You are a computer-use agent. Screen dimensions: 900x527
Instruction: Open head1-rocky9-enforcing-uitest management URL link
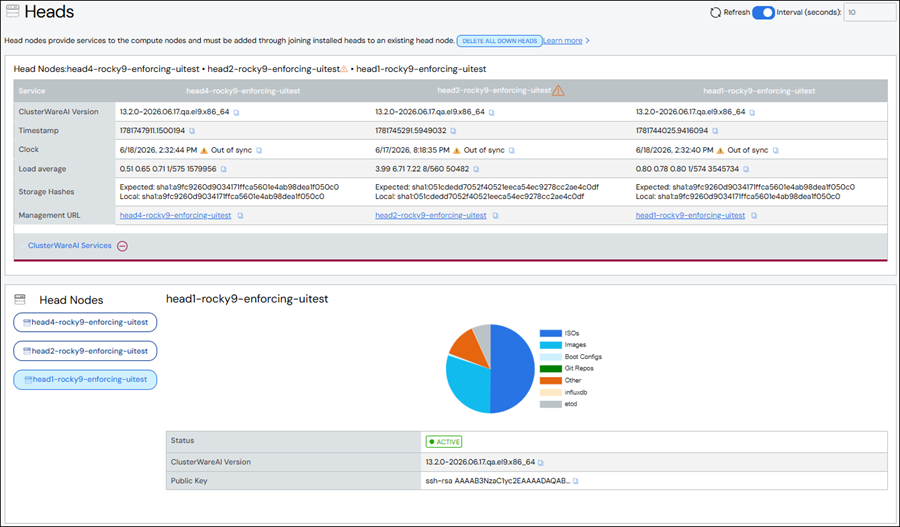[x=690, y=215]
